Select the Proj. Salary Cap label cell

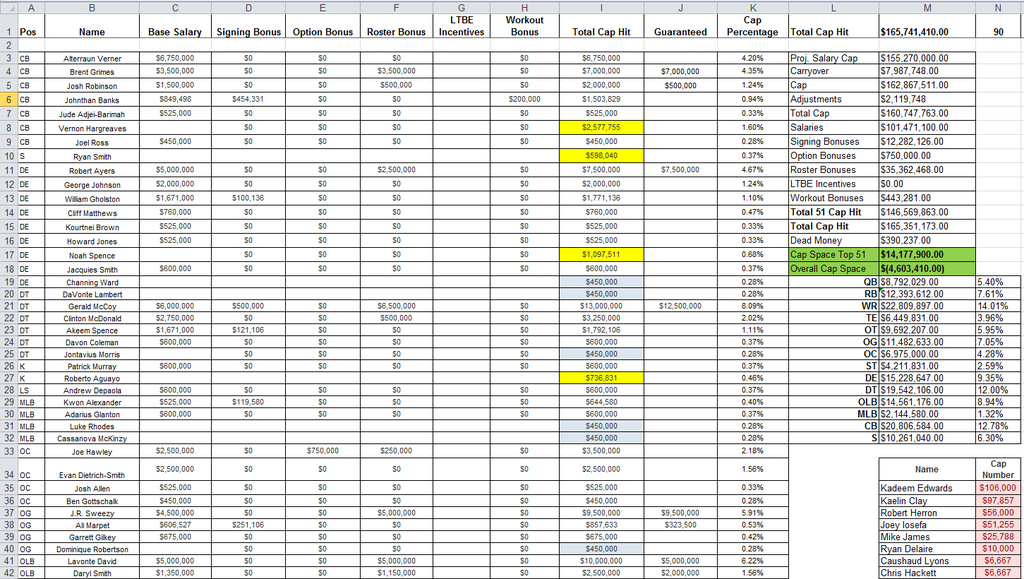tap(833, 58)
